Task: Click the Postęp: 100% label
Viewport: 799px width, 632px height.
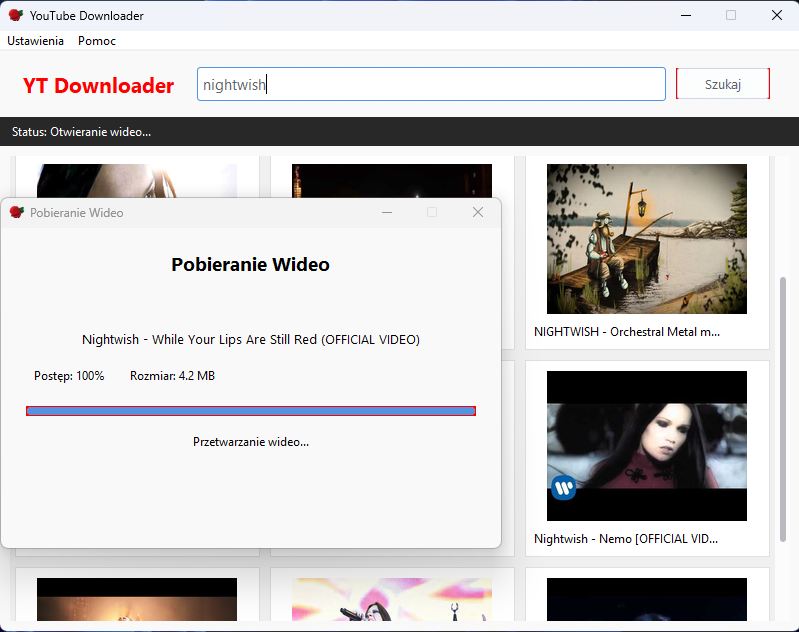Action: point(69,376)
